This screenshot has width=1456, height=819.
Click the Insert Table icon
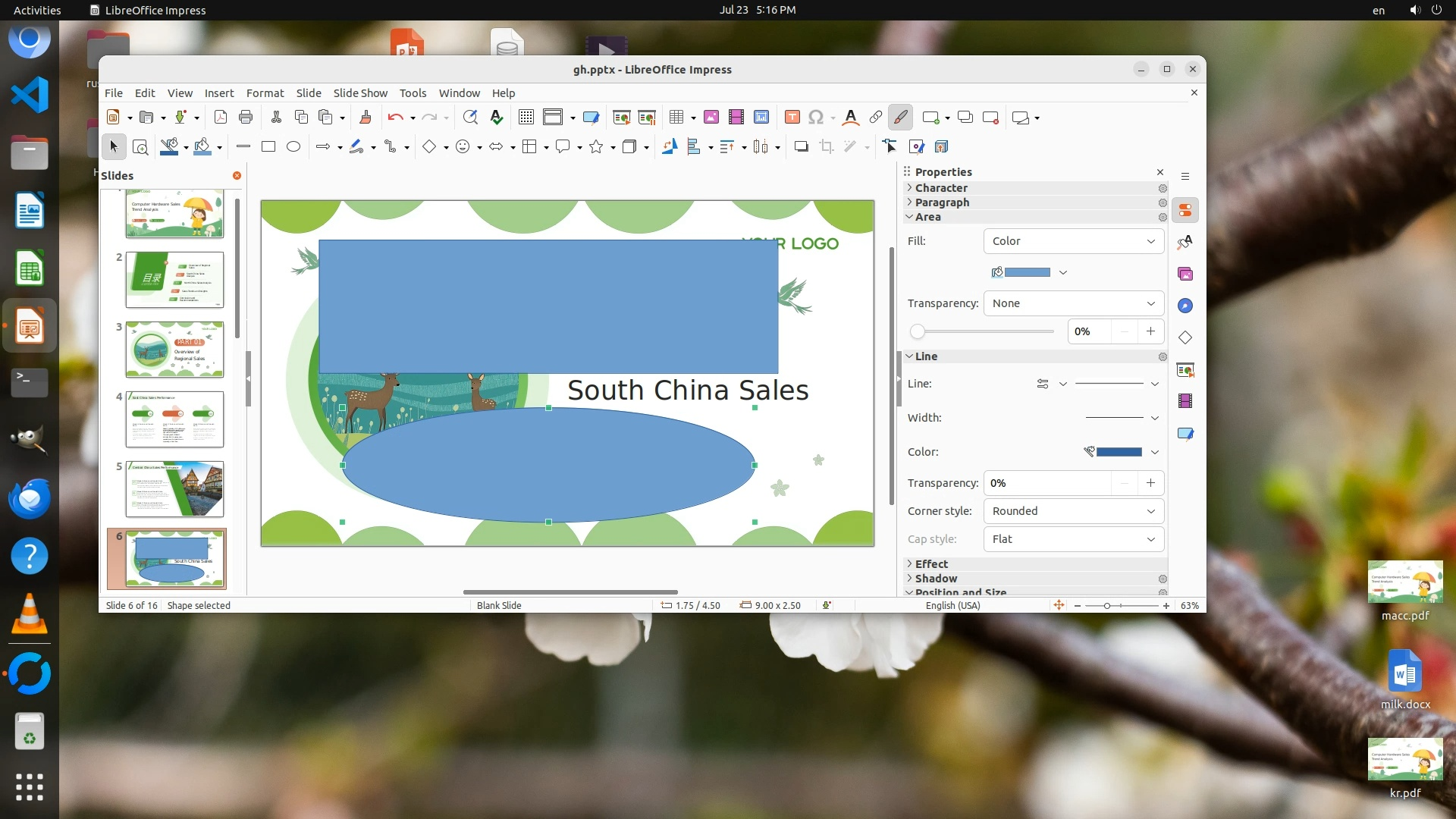tap(676, 117)
